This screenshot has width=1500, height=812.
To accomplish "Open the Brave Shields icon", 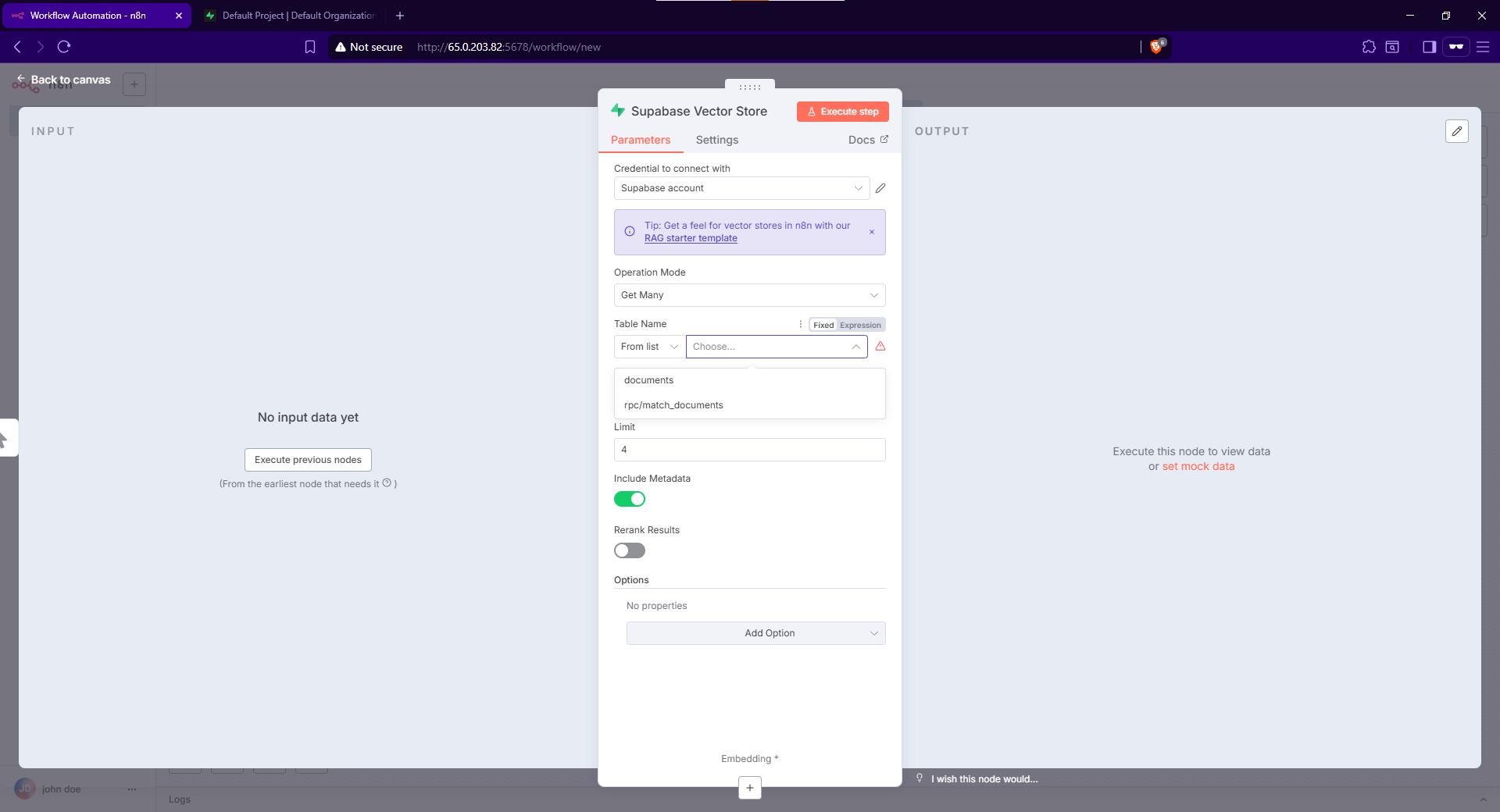I will (1157, 46).
